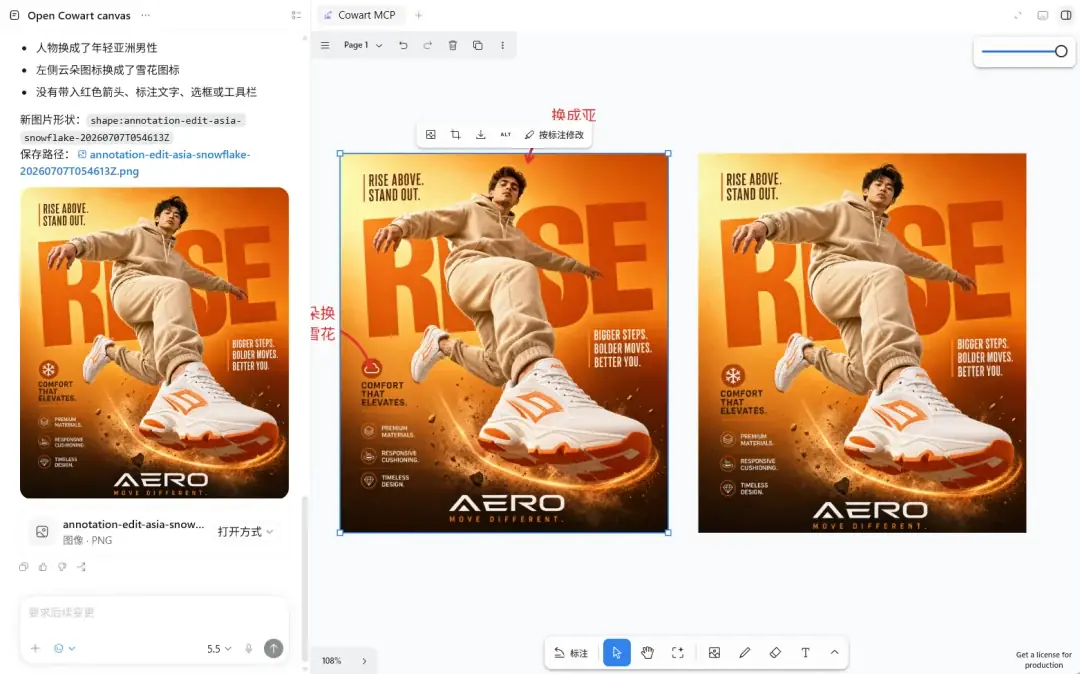Expand more tools chevron in bottom toolbar

(834, 653)
